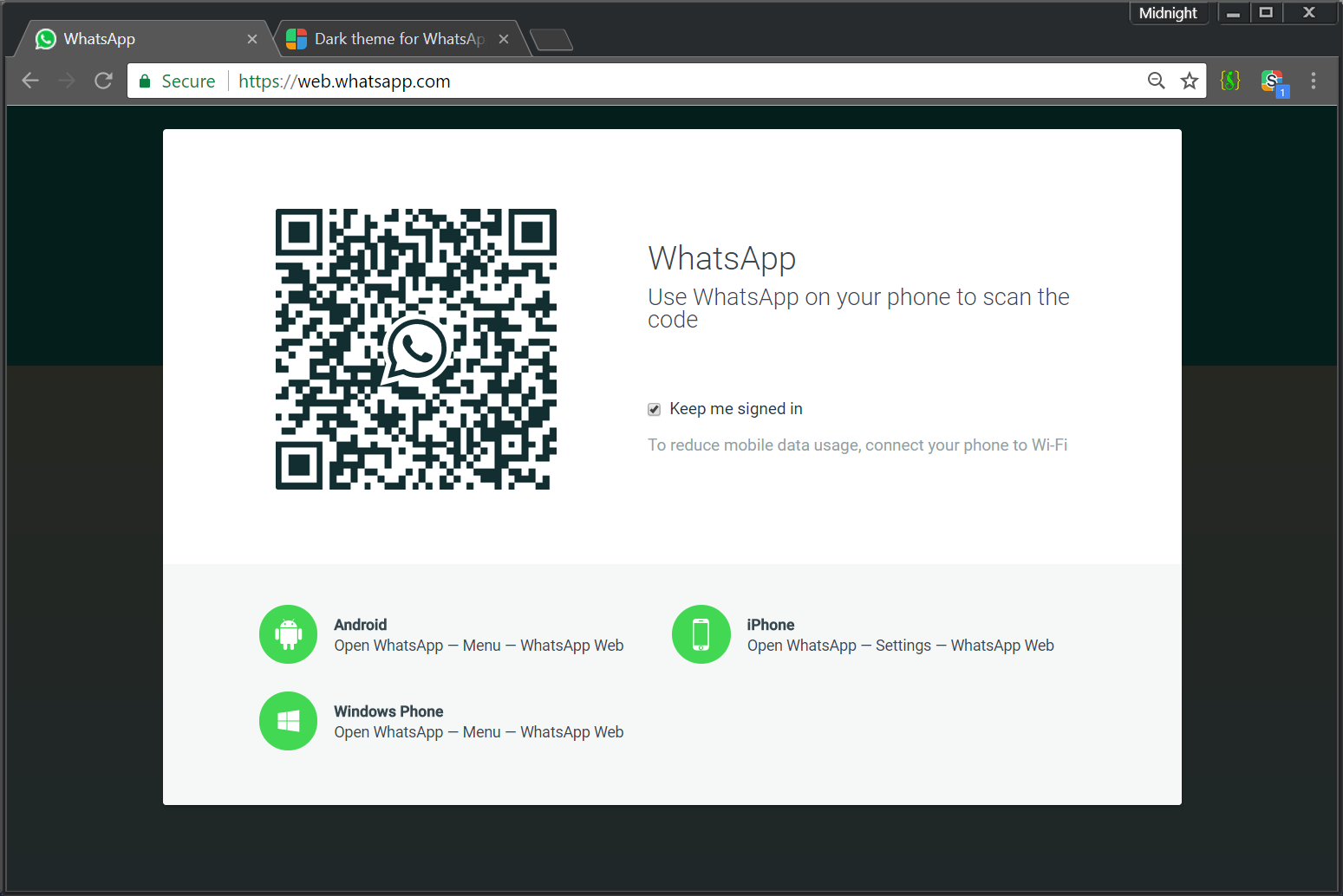This screenshot has width=1343, height=896.
Task: Click the Keep me signed in label
Action: 736,409
